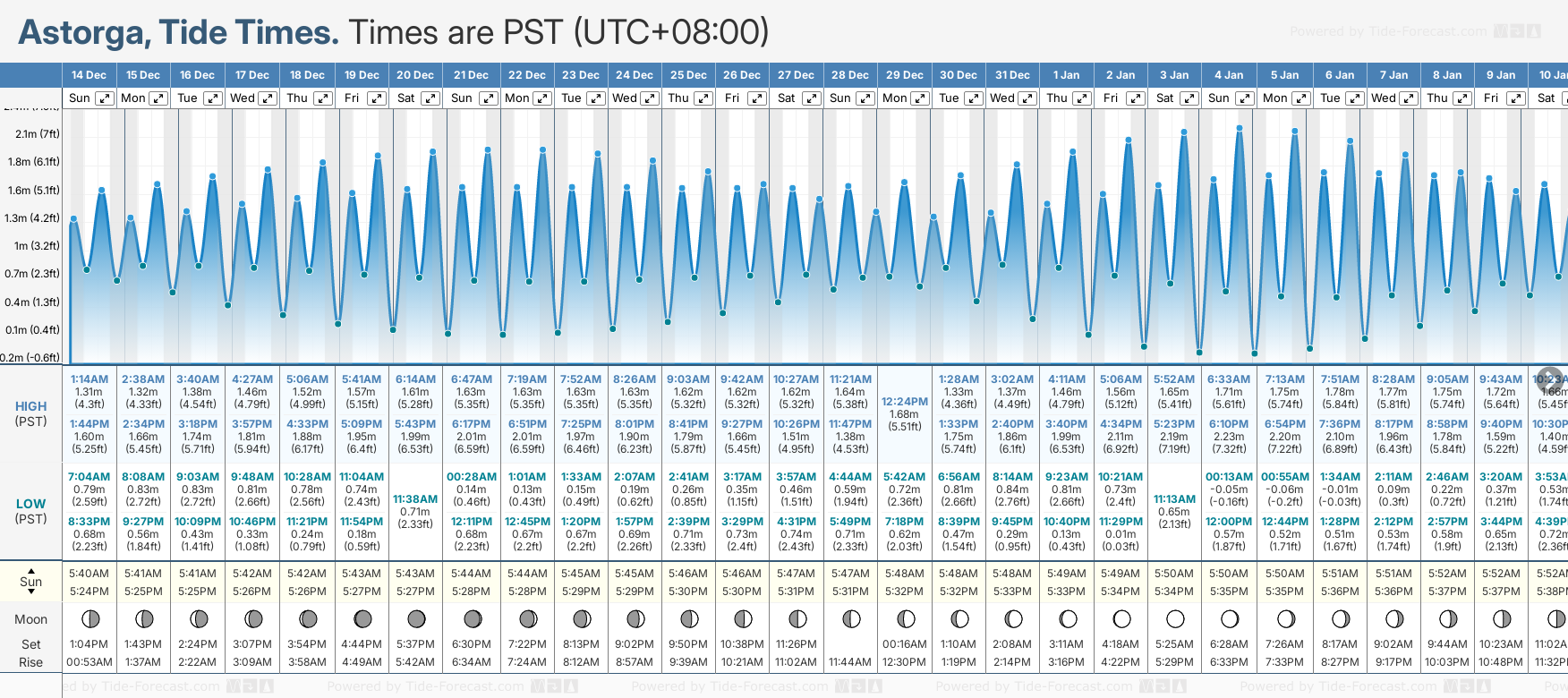The height and width of the screenshot is (698, 1568).
Task: Click the LOW (PST) row label
Action: [x=31, y=511]
